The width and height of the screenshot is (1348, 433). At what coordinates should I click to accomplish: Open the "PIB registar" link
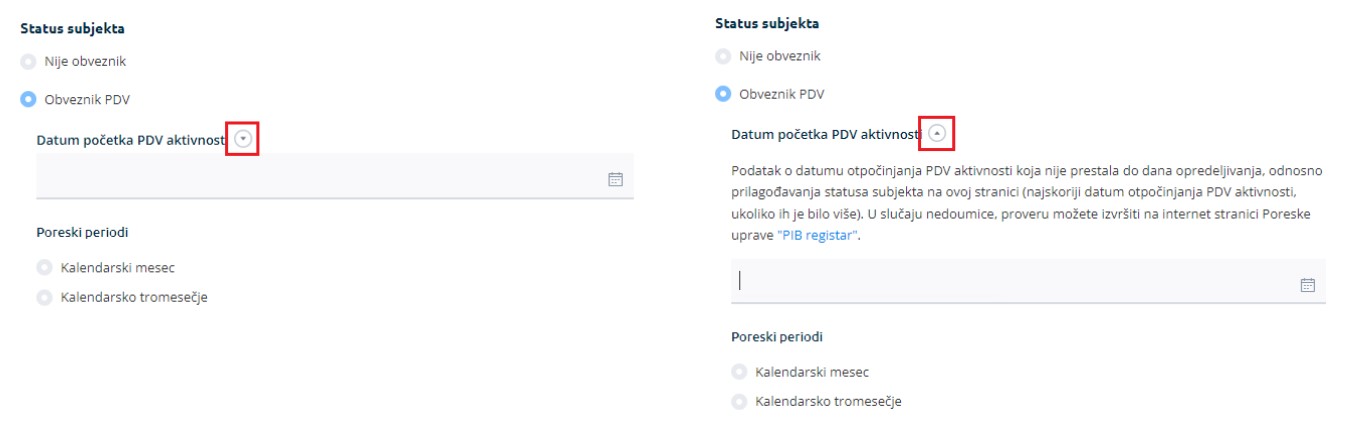[x=818, y=236]
